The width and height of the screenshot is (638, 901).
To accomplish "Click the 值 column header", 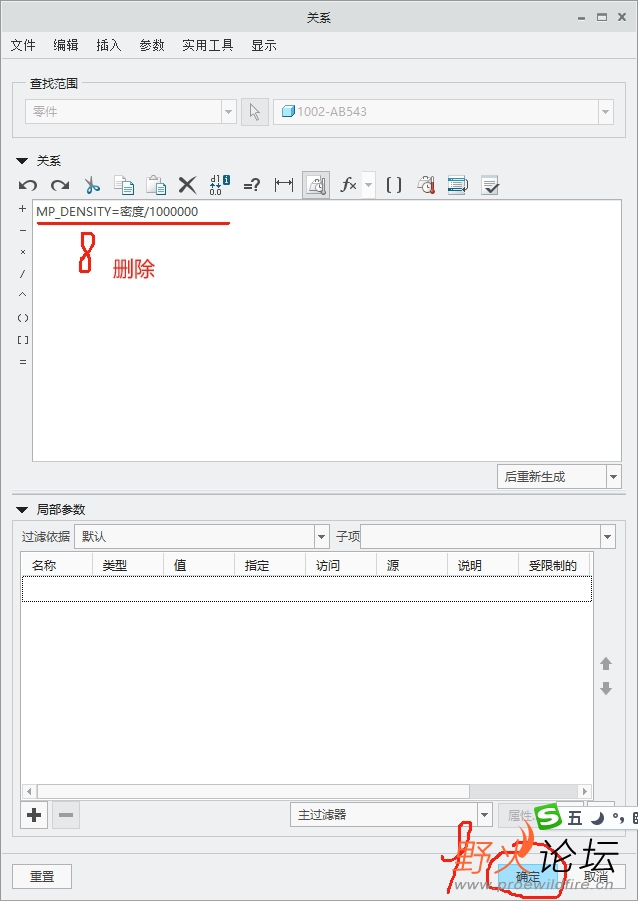I will (x=199, y=565).
